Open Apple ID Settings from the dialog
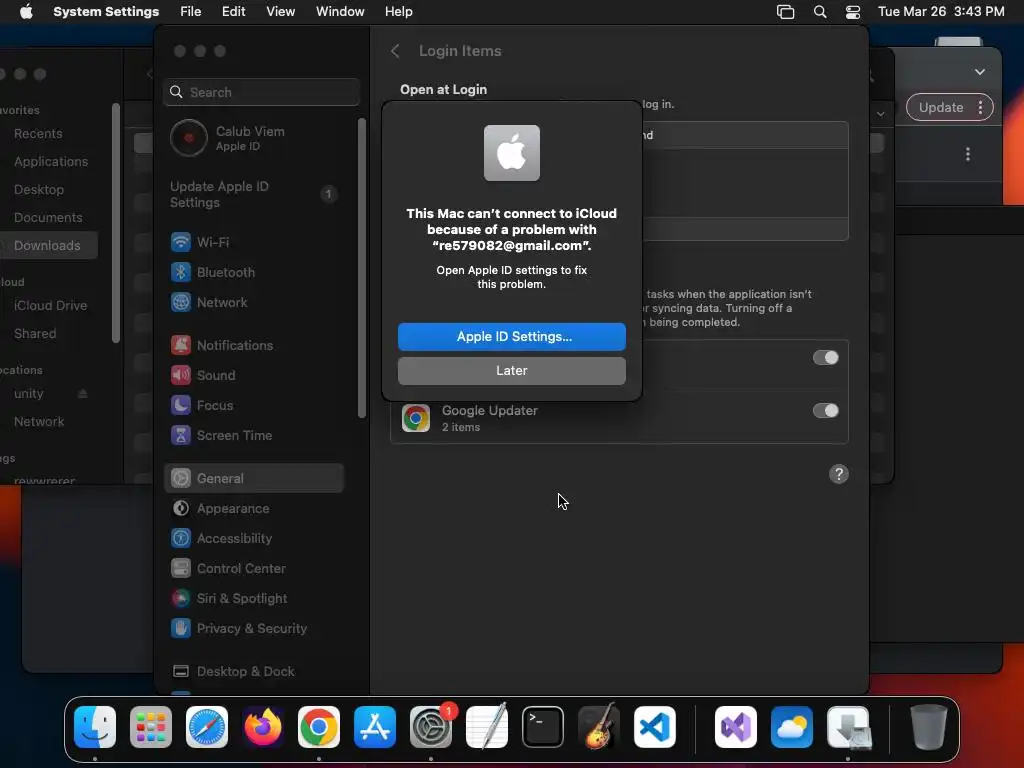This screenshot has height=768, width=1024. [x=511, y=336]
